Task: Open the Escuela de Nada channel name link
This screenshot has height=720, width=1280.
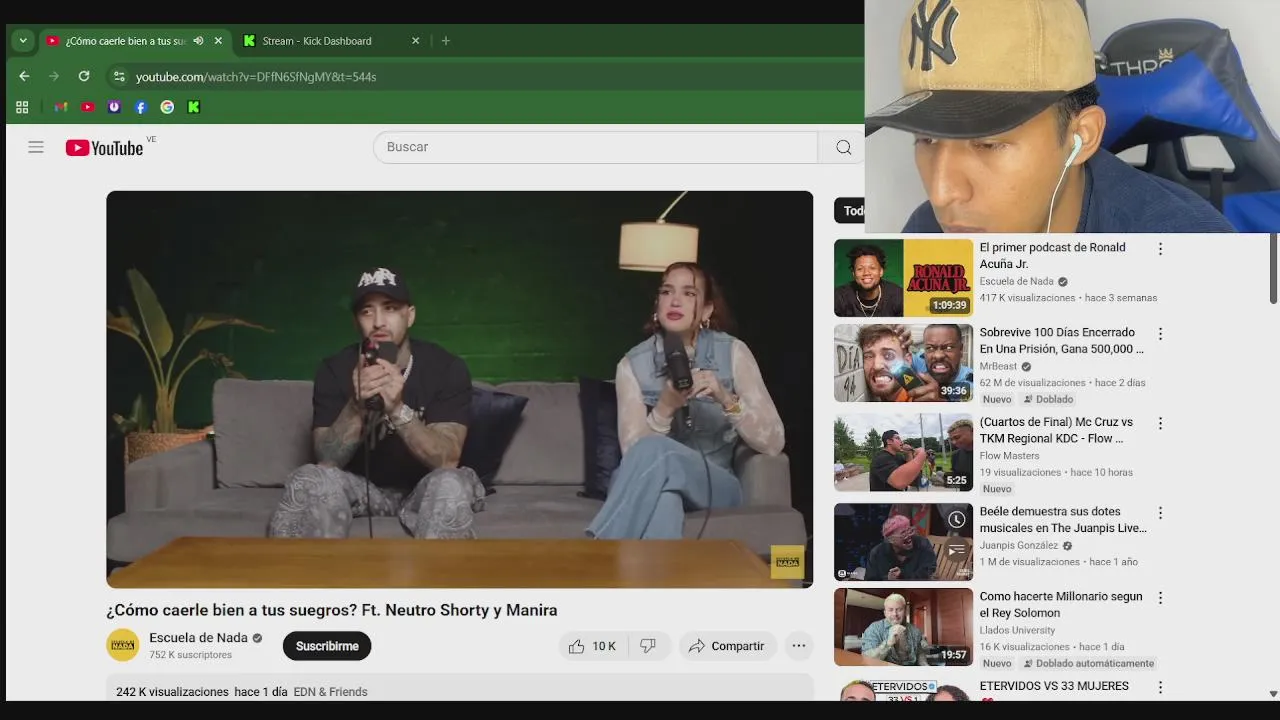Action: 198,638
